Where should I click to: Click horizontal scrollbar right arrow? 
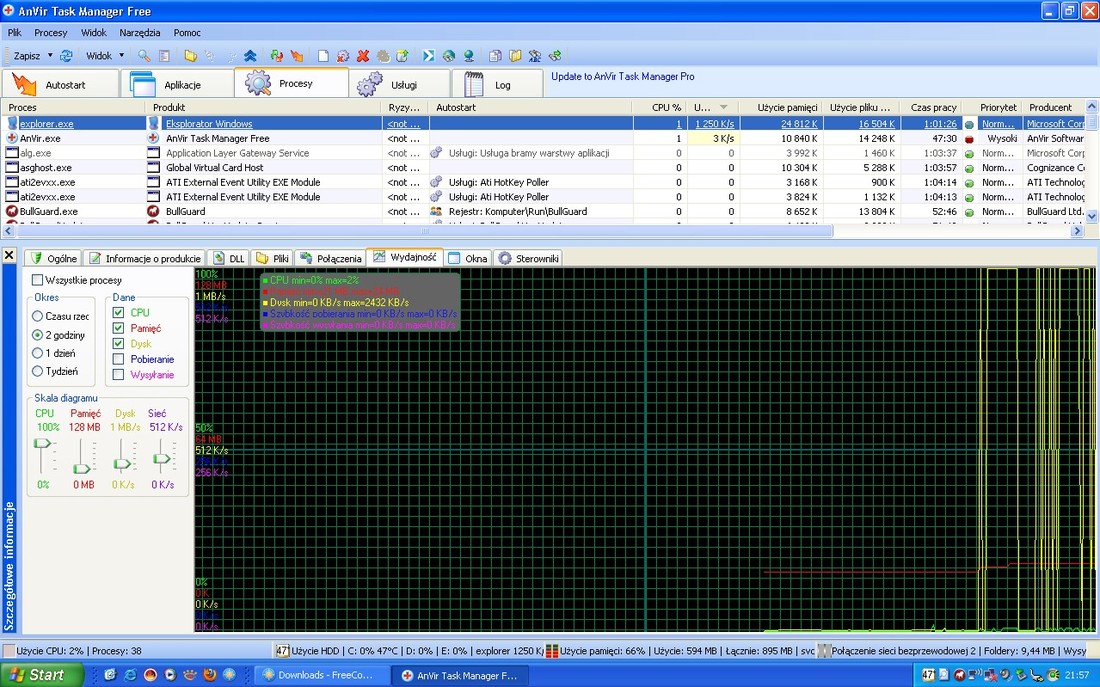[x=1077, y=230]
